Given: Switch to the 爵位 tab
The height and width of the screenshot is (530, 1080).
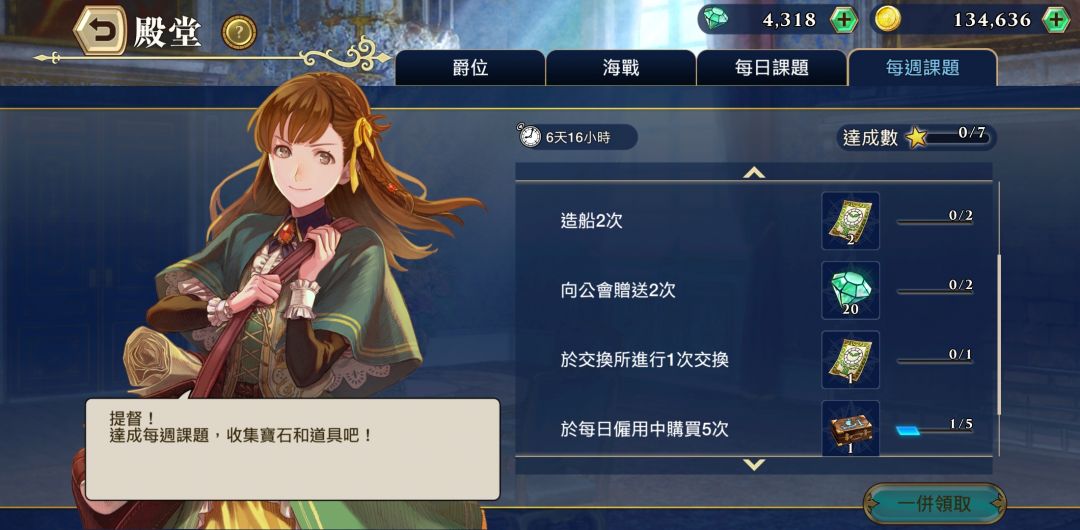Looking at the screenshot, I should [x=470, y=68].
